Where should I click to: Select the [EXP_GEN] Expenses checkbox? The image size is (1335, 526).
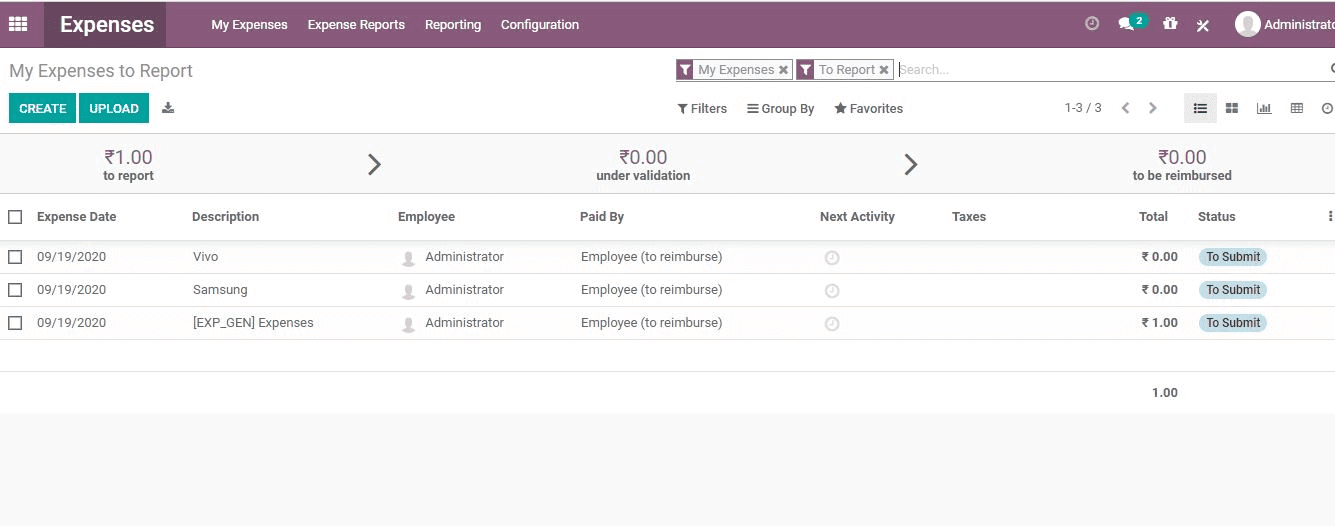point(15,323)
